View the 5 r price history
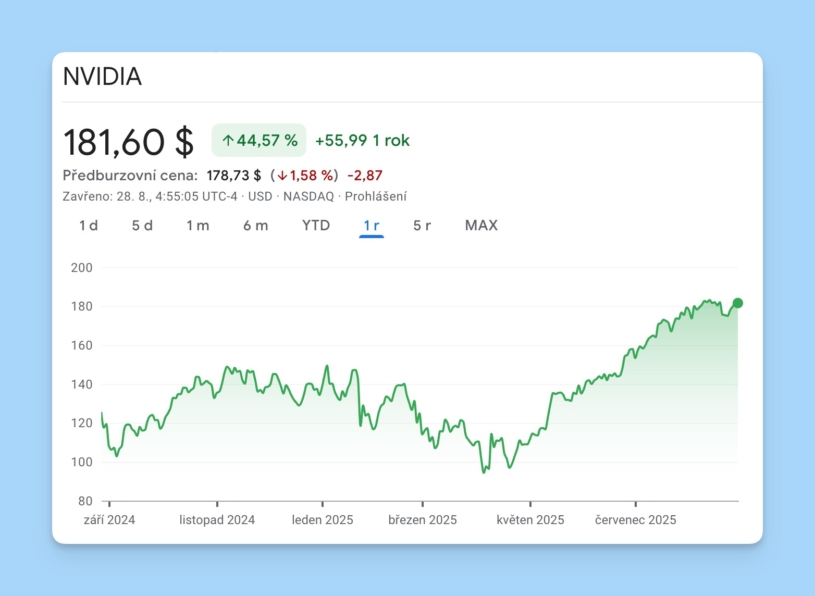Image resolution: width=815 pixels, height=596 pixels. (x=421, y=225)
